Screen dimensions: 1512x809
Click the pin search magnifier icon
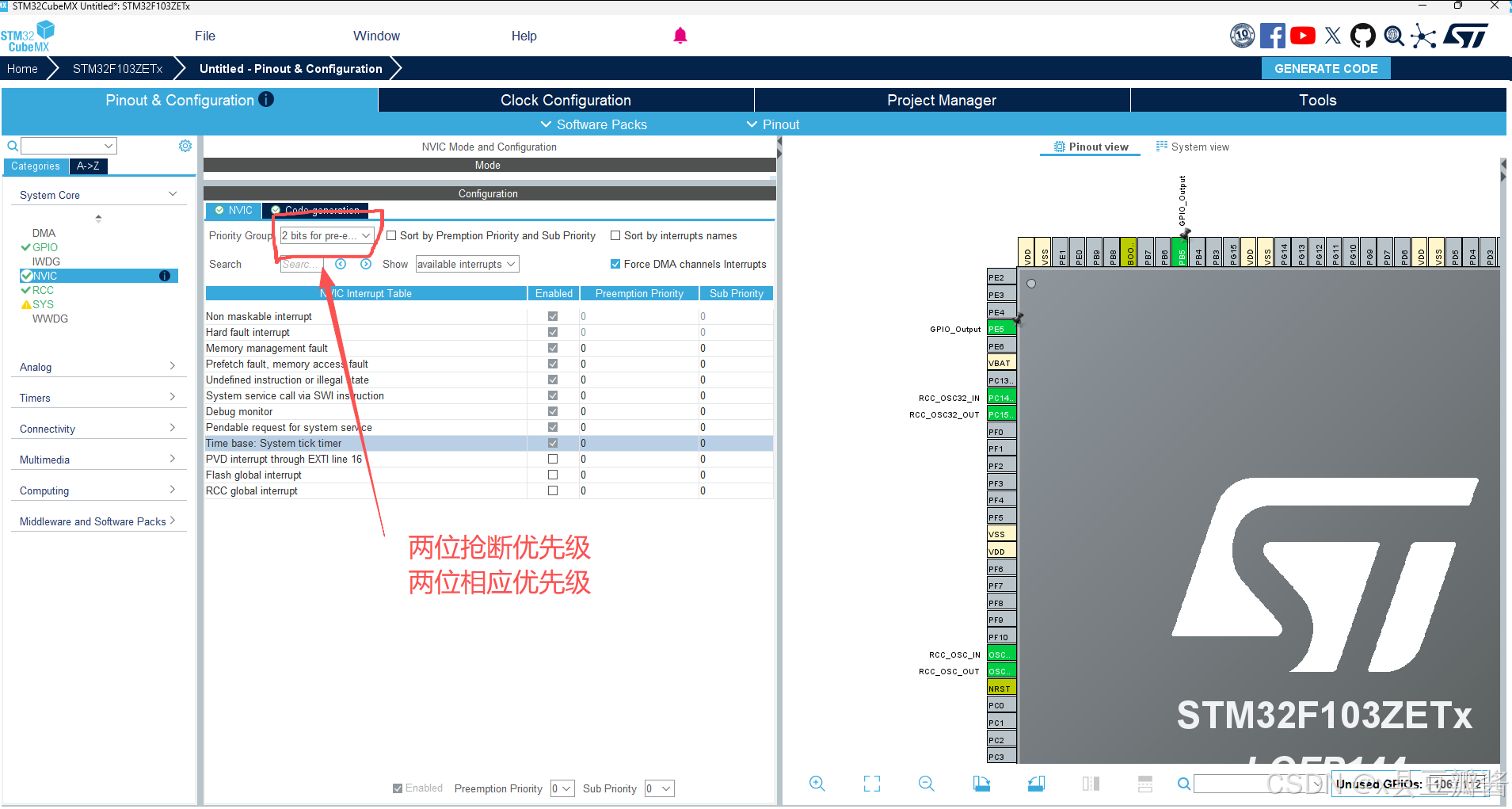pyautogui.click(x=1183, y=784)
